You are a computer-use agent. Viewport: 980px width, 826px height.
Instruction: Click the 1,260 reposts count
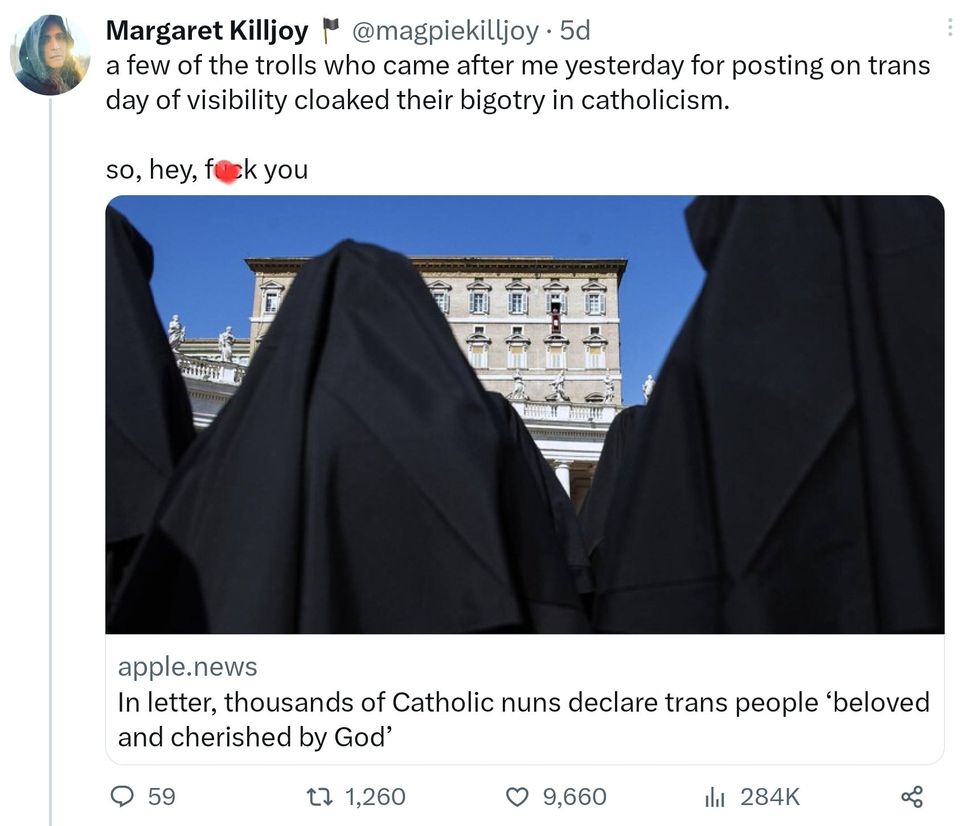tap(375, 796)
